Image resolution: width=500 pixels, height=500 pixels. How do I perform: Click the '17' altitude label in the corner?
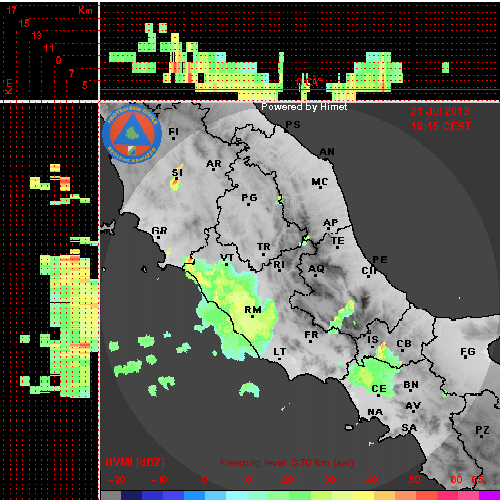tap(11, 10)
